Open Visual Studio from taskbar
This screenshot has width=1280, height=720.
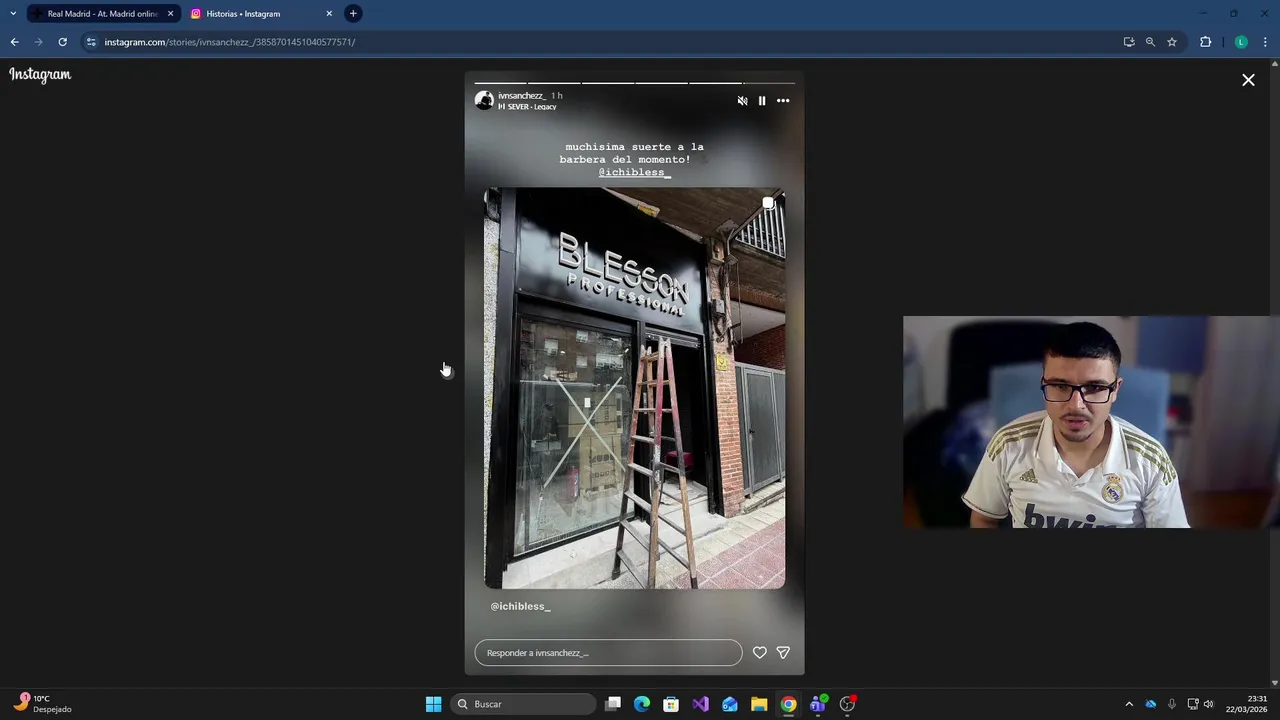pos(700,704)
